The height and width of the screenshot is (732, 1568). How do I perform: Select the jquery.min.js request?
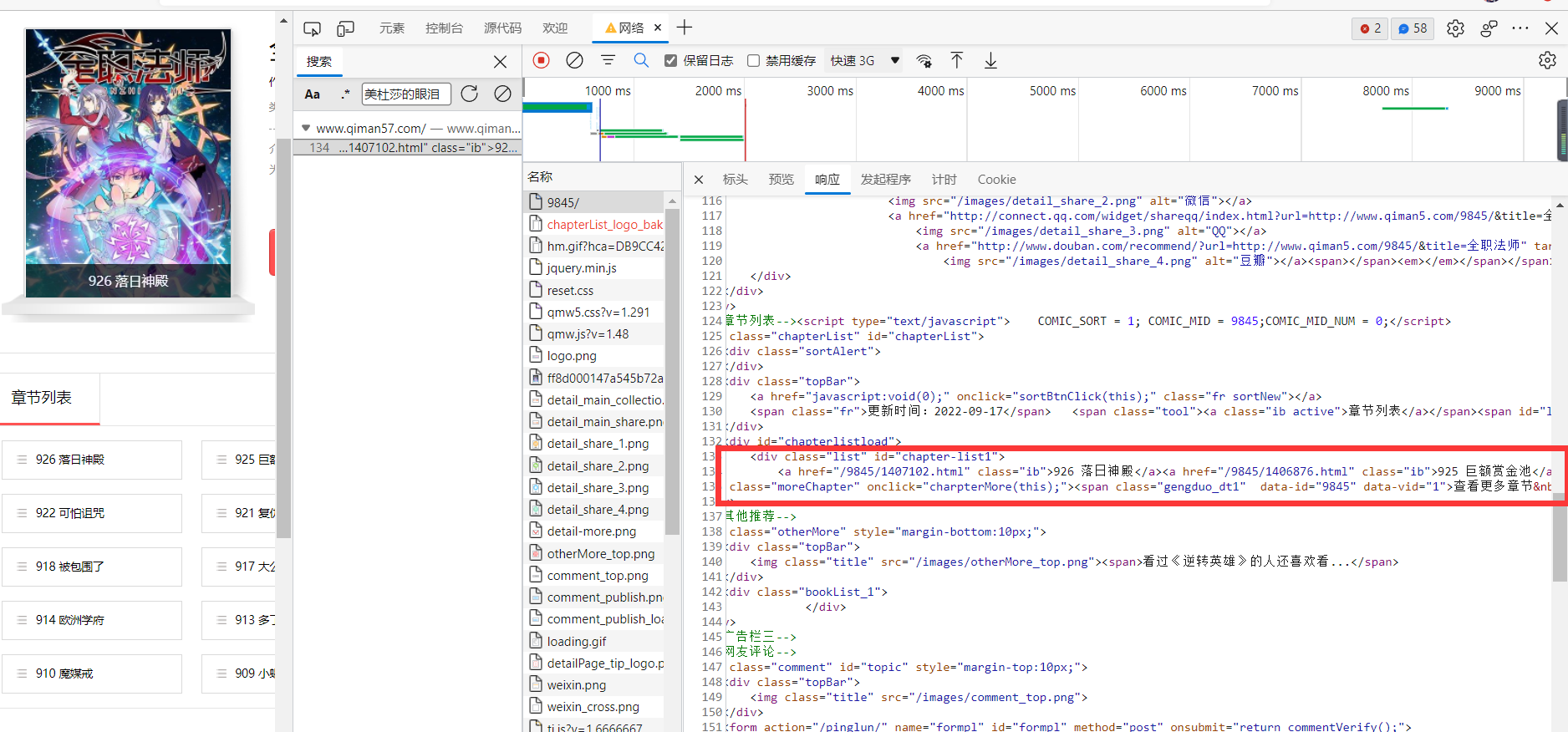click(594, 267)
